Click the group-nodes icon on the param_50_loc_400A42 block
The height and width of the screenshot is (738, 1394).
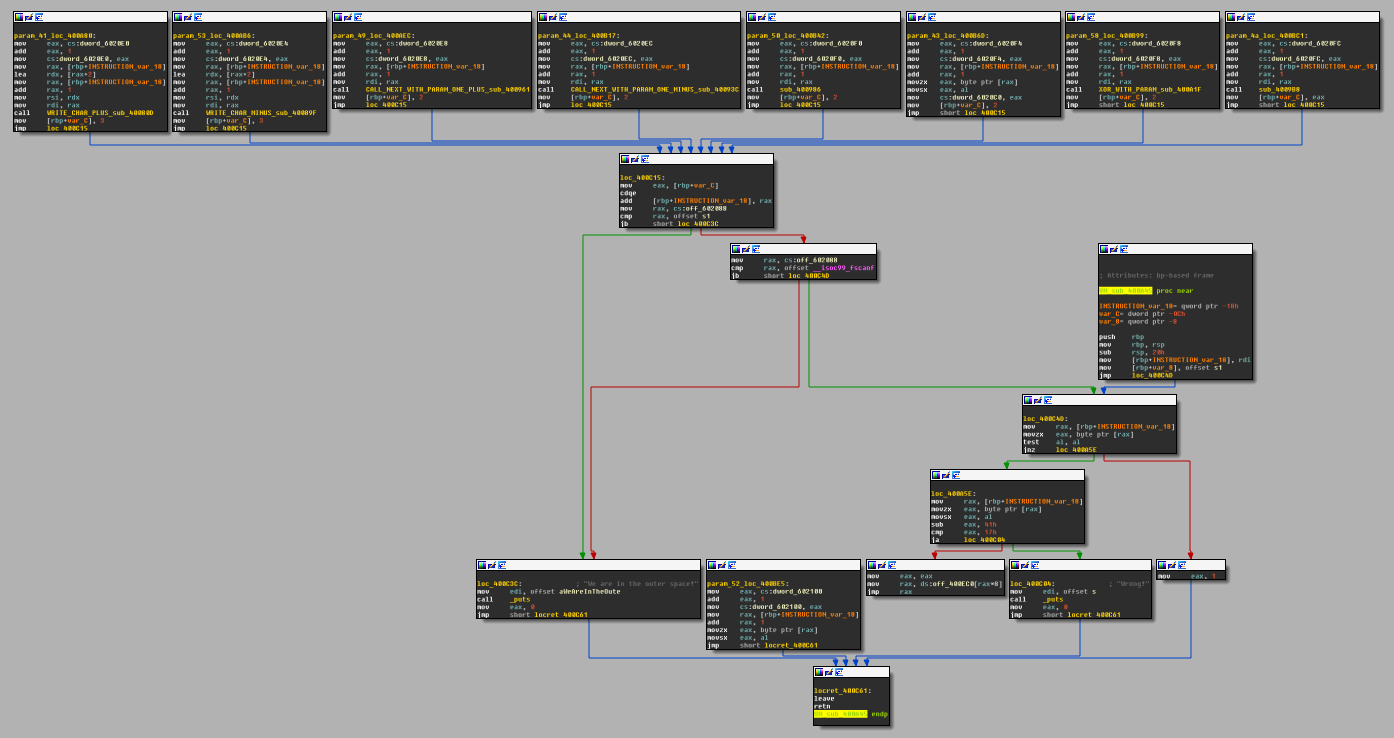(771, 16)
